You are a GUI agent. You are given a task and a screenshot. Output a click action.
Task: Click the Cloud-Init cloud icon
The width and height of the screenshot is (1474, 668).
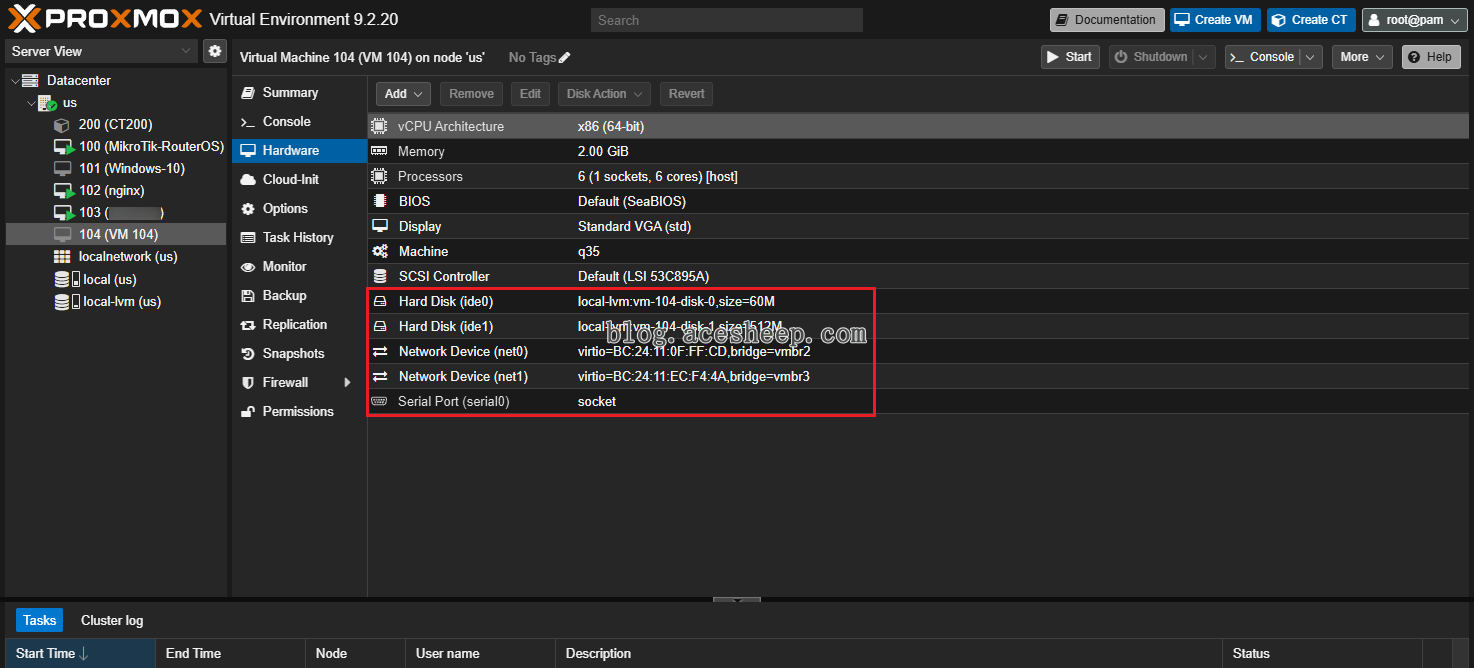[248, 180]
